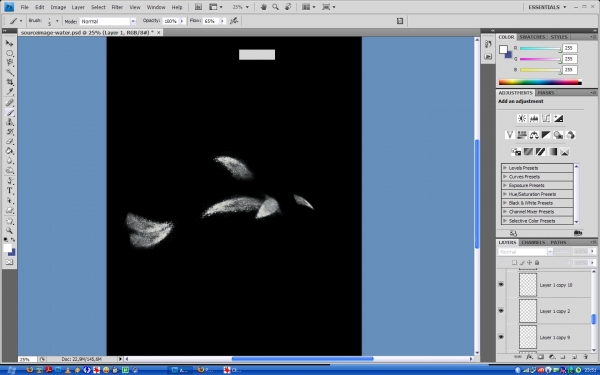Open the Filter menu

pyautogui.click(x=117, y=7)
